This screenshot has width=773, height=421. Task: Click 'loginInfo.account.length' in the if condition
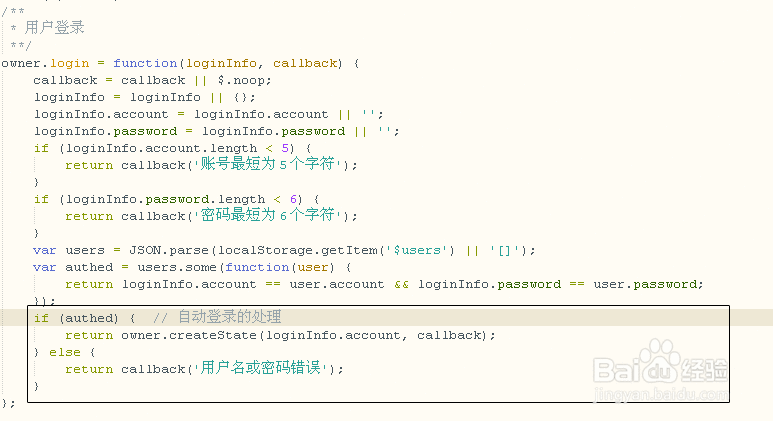point(161,148)
